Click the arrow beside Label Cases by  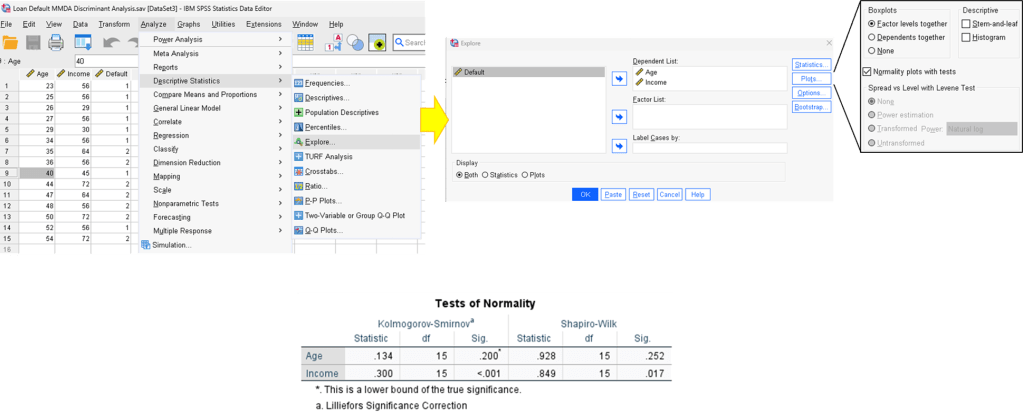pos(618,146)
